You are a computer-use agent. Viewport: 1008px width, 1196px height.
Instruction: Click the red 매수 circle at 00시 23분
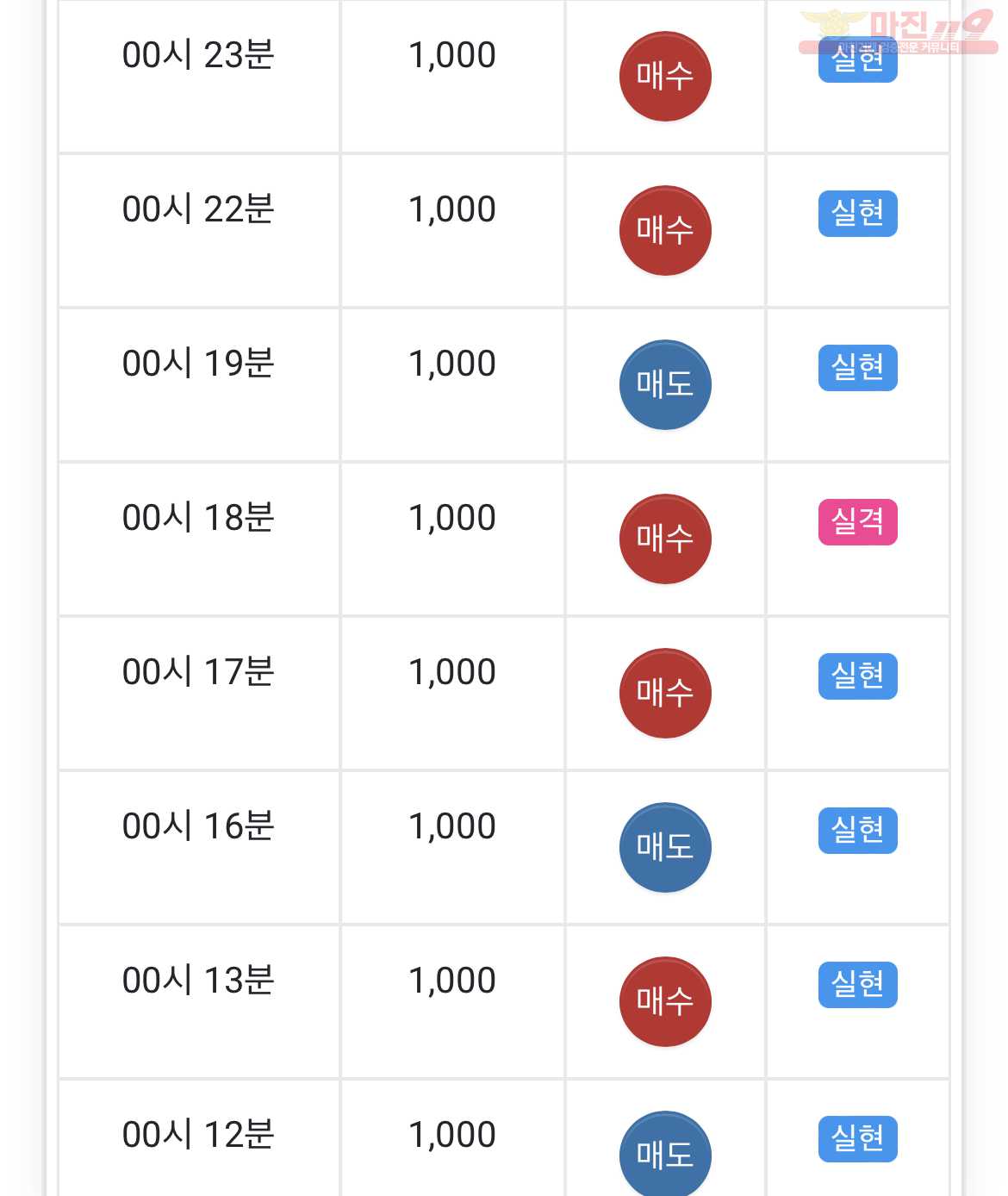(665, 77)
